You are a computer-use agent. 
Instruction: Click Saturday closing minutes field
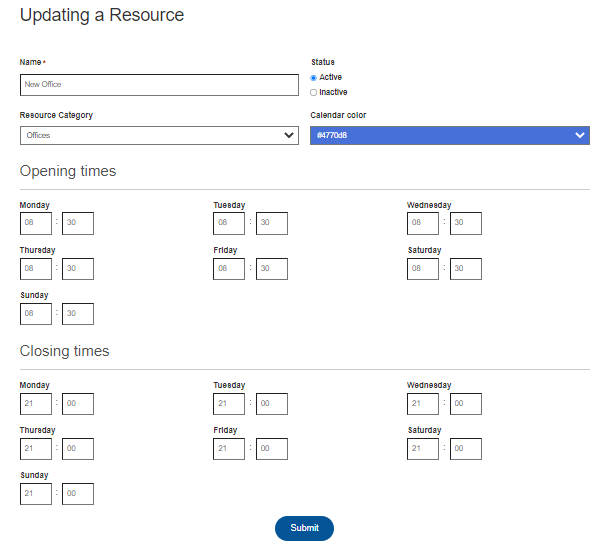pos(466,449)
